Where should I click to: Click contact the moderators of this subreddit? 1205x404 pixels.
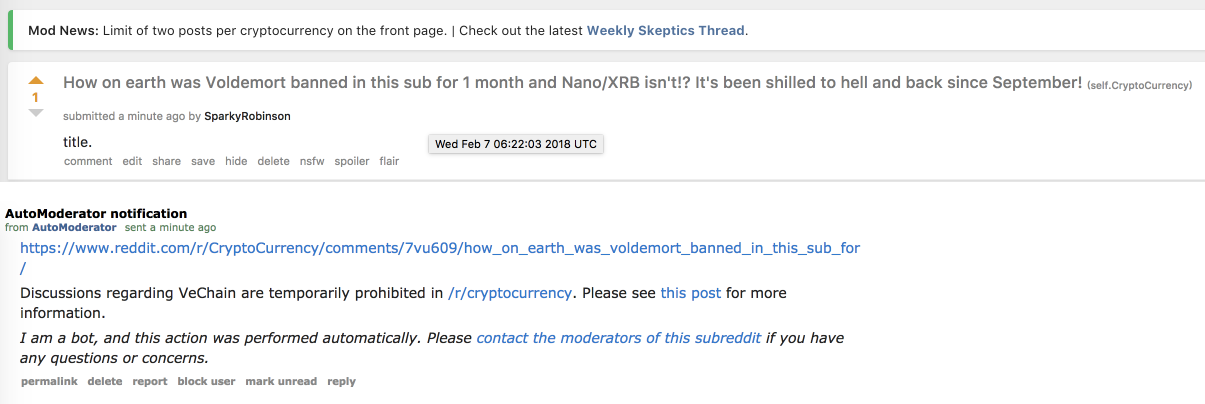coord(619,338)
